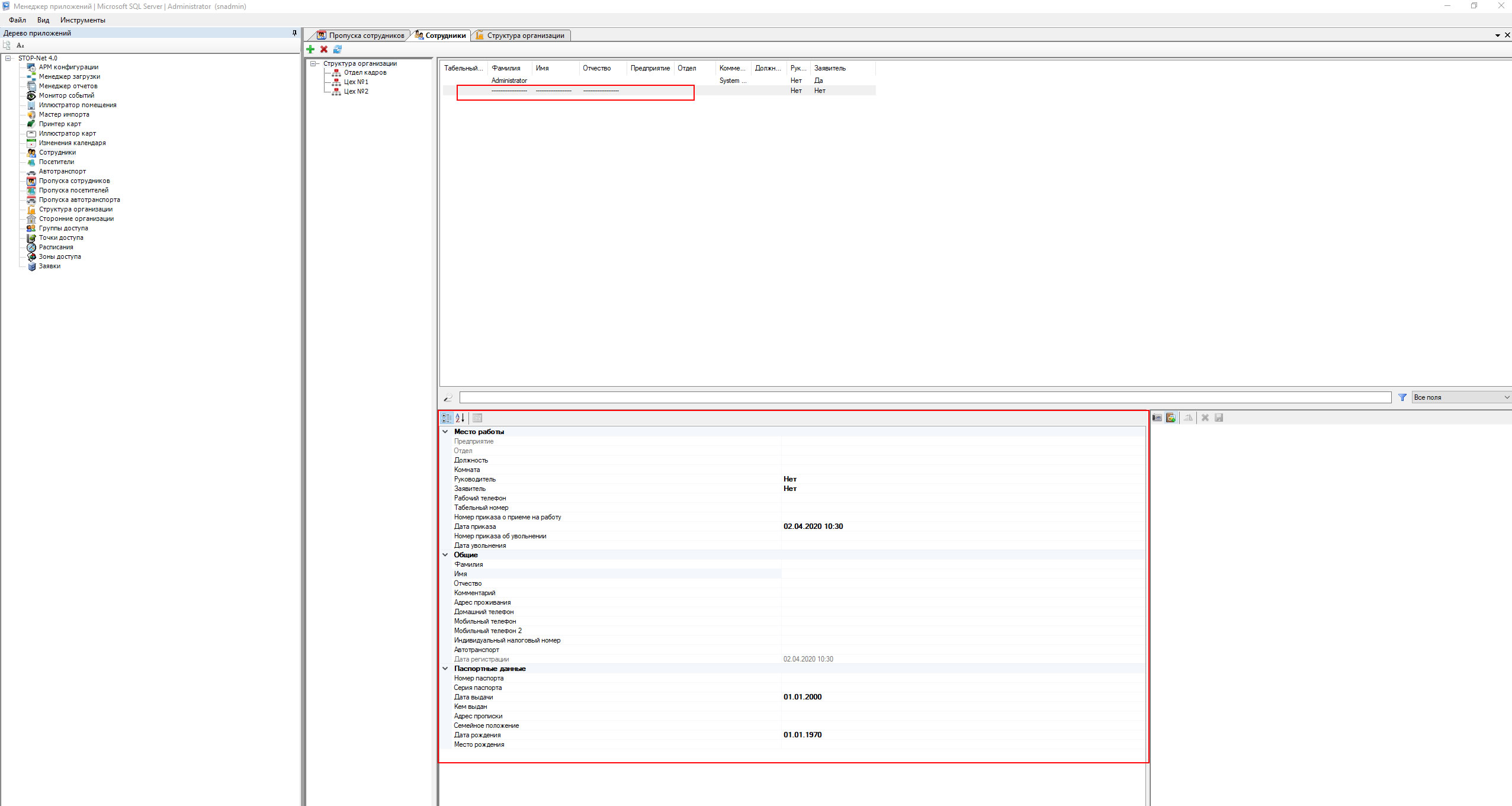Collapse the STOP-Net 4.0 tree root
Screen dimensions: 1512x806
pyautogui.click(x=8, y=58)
